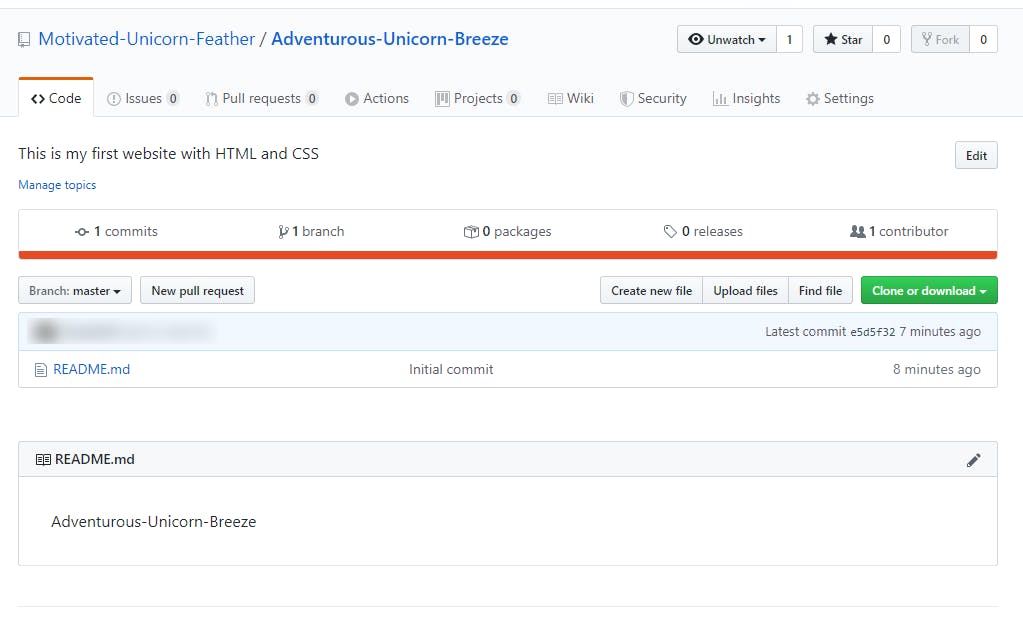Viewport: 1023px width, 622px height.
Task: Open the 0 releases link
Action: click(x=703, y=231)
